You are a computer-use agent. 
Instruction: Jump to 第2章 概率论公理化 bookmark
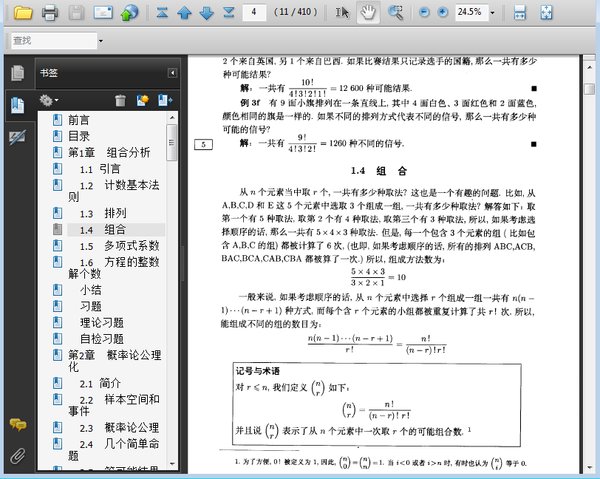114,360
